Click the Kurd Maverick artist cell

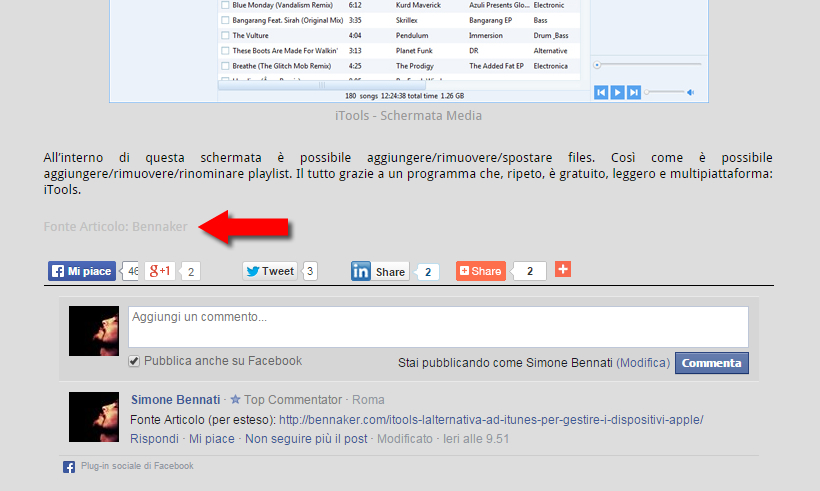coord(418,5)
